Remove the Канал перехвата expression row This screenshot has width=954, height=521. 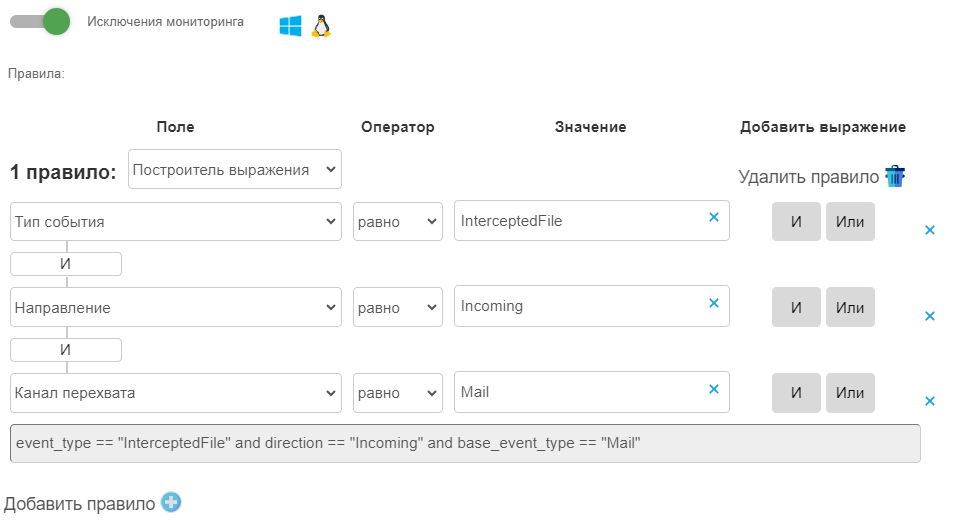(x=929, y=401)
